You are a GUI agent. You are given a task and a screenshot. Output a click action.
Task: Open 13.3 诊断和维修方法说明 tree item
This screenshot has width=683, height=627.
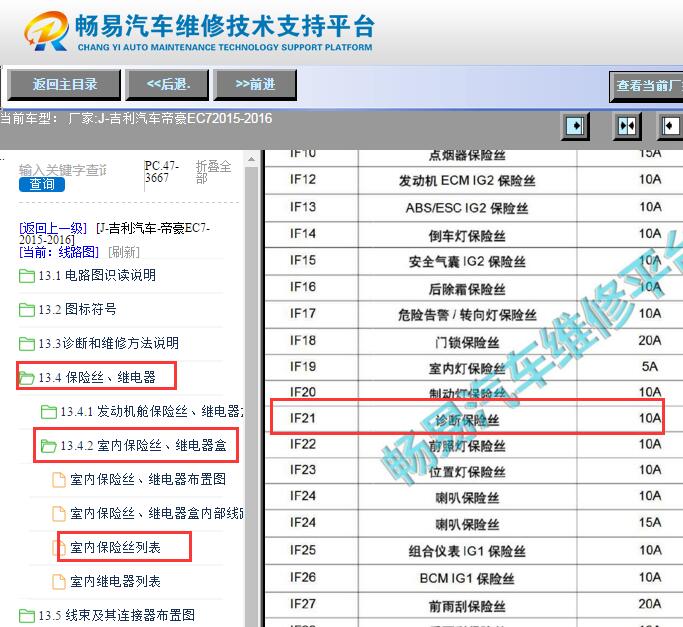108,344
